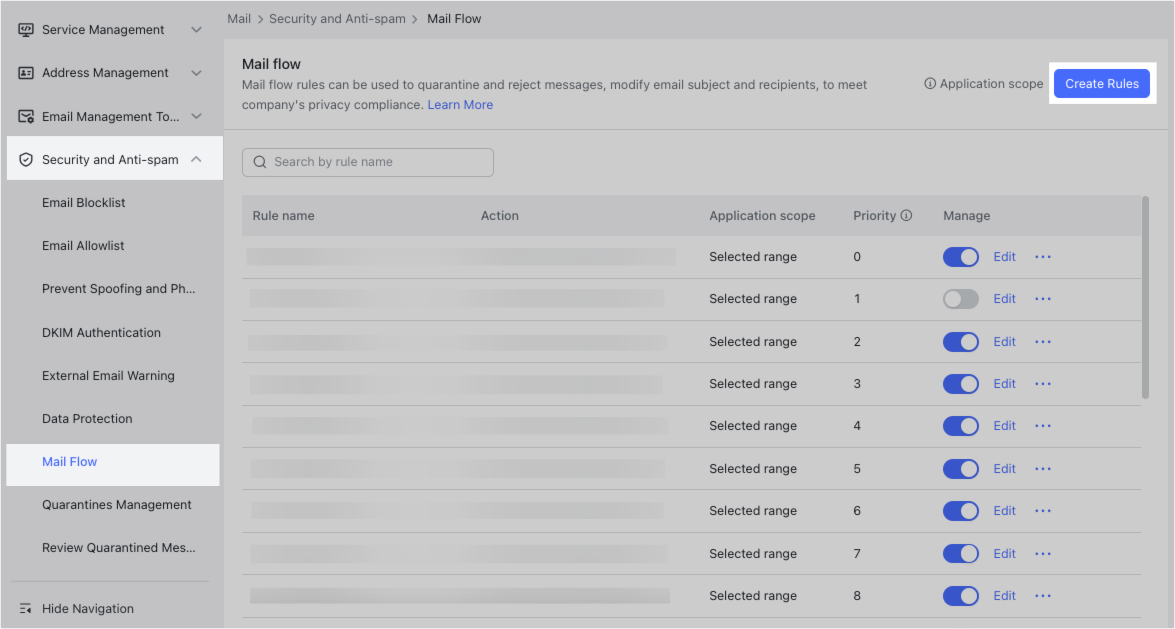The image size is (1175, 629).
Task: Click the Service Management monitor icon
Action: (25, 30)
